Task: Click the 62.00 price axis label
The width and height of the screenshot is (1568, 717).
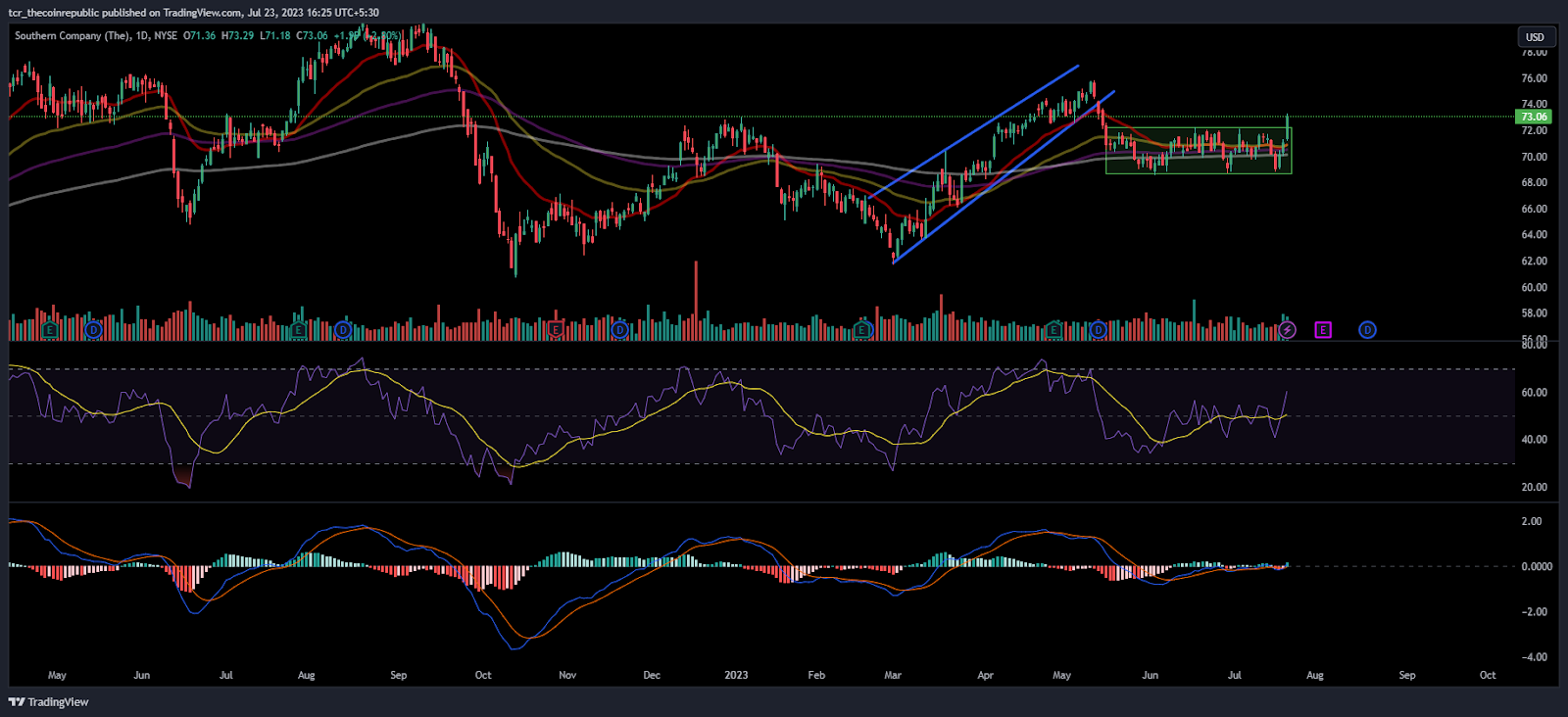Action: coord(1534,262)
